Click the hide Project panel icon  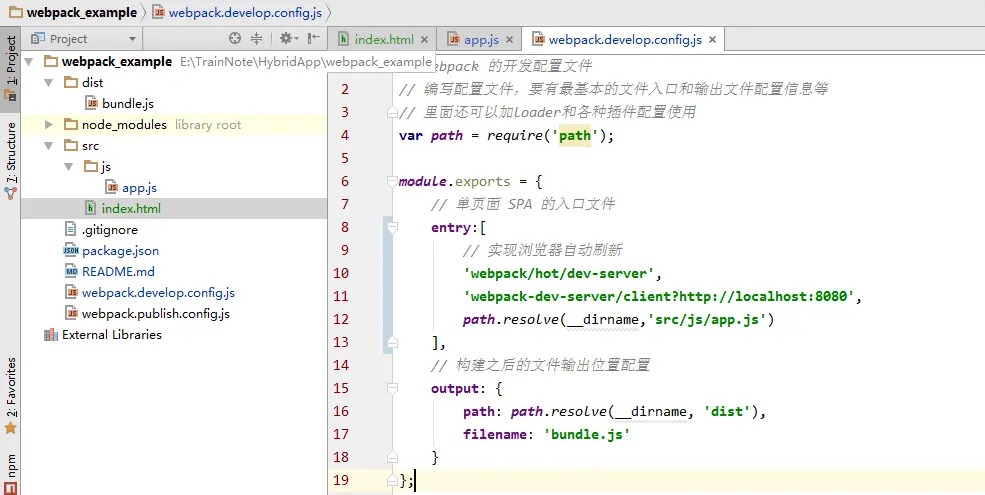point(313,39)
